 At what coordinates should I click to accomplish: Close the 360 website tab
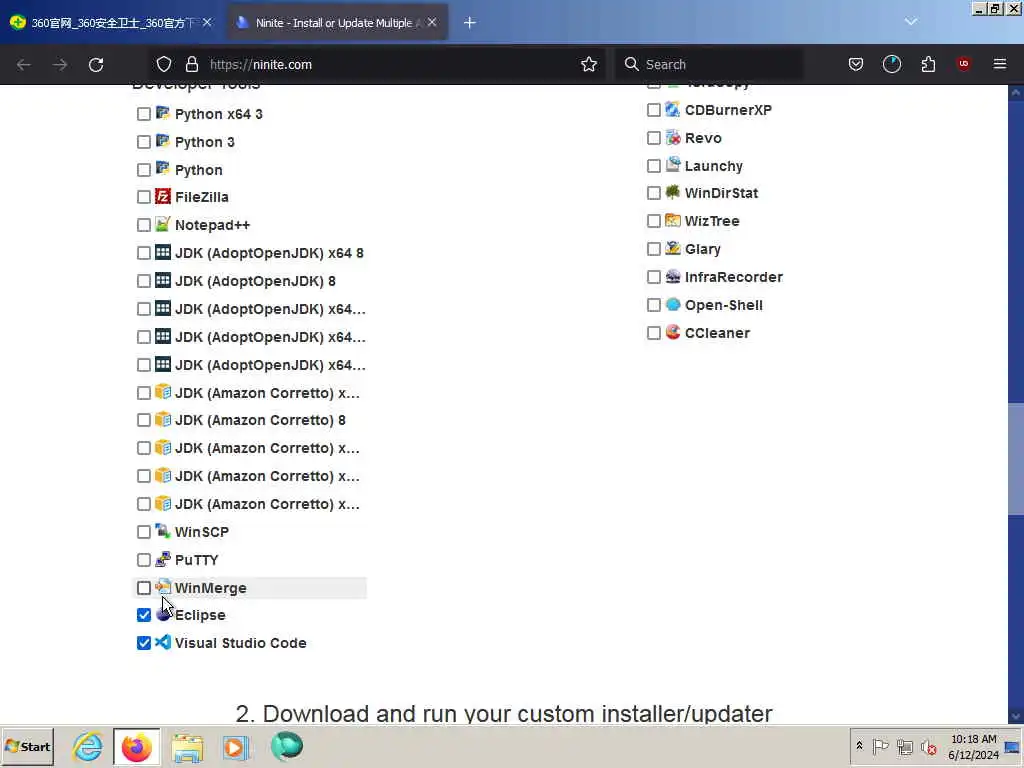(x=207, y=22)
